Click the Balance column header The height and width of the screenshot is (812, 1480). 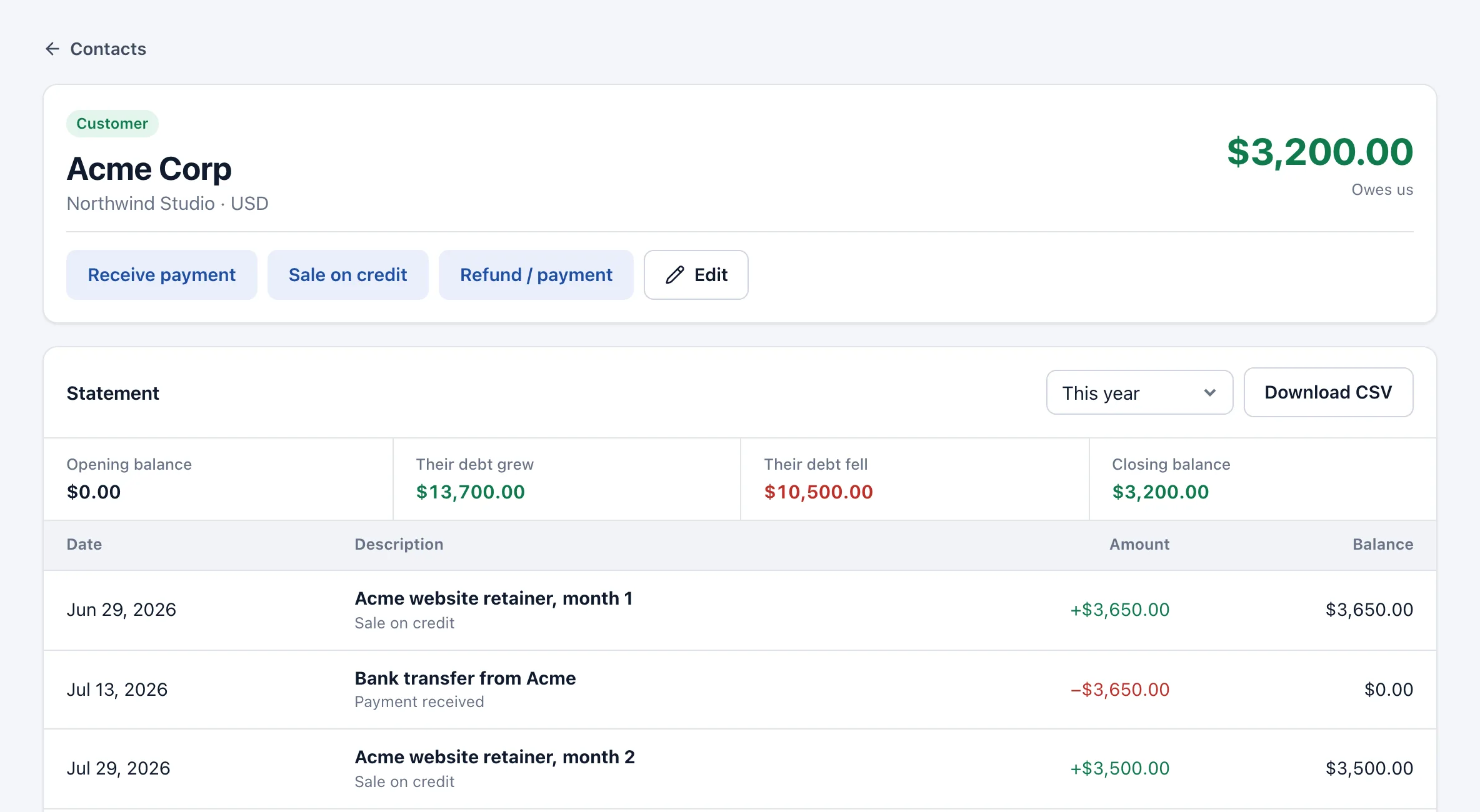[1382, 545]
